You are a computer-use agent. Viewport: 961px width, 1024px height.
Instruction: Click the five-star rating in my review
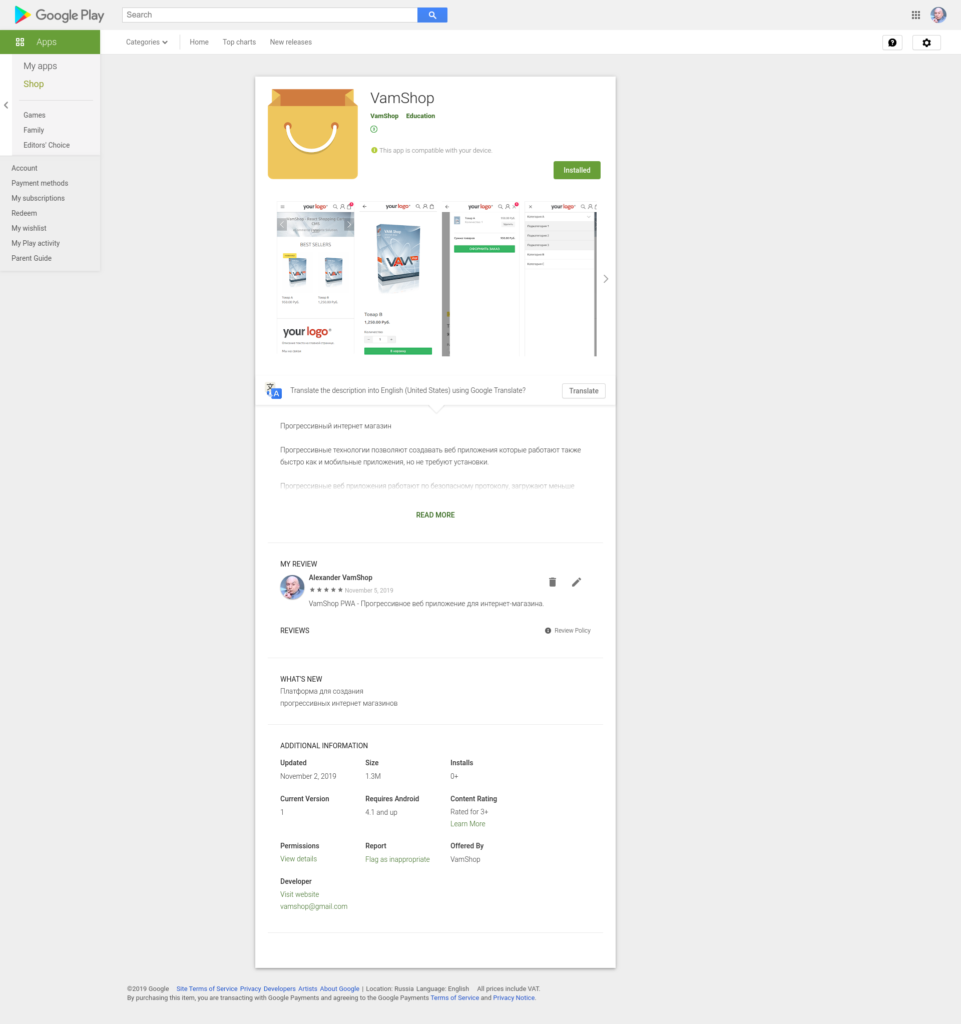pyautogui.click(x=326, y=590)
